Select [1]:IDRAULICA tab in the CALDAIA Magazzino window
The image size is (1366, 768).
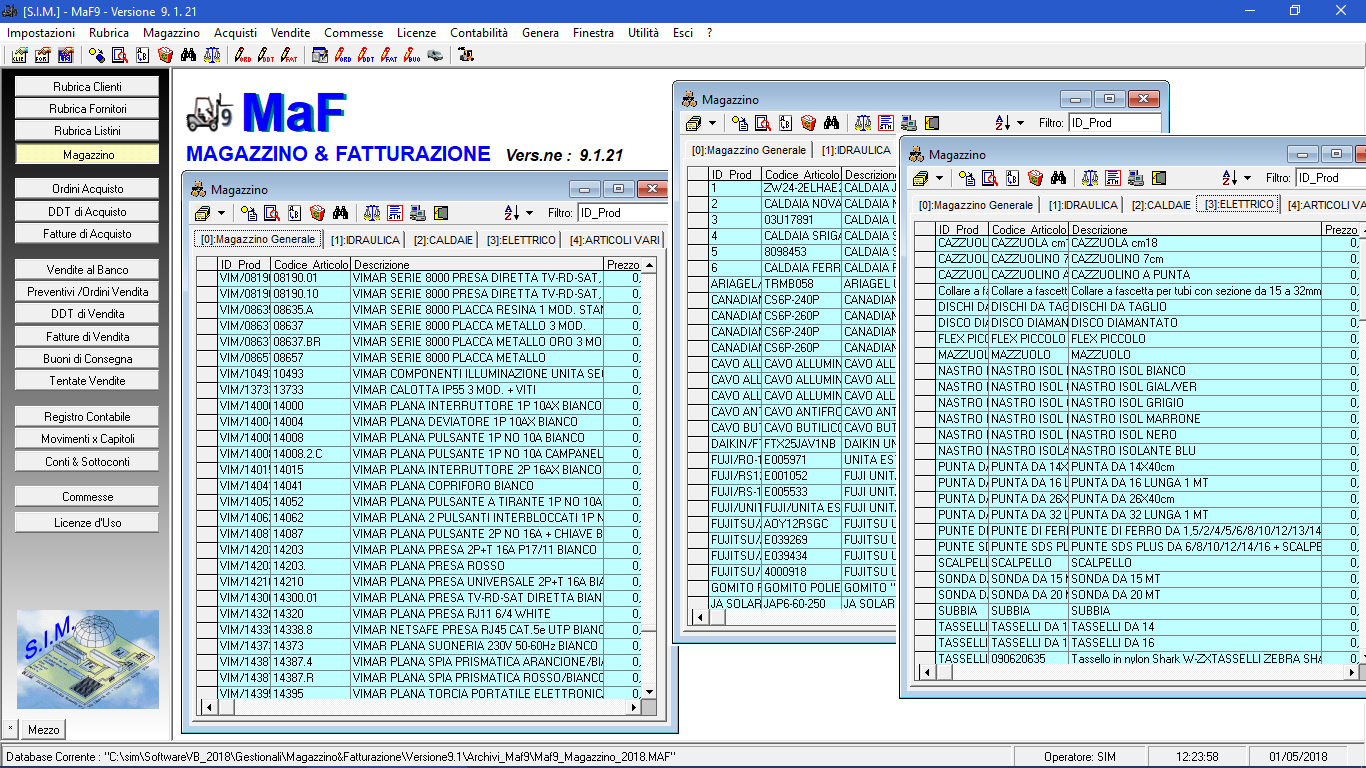(x=856, y=150)
